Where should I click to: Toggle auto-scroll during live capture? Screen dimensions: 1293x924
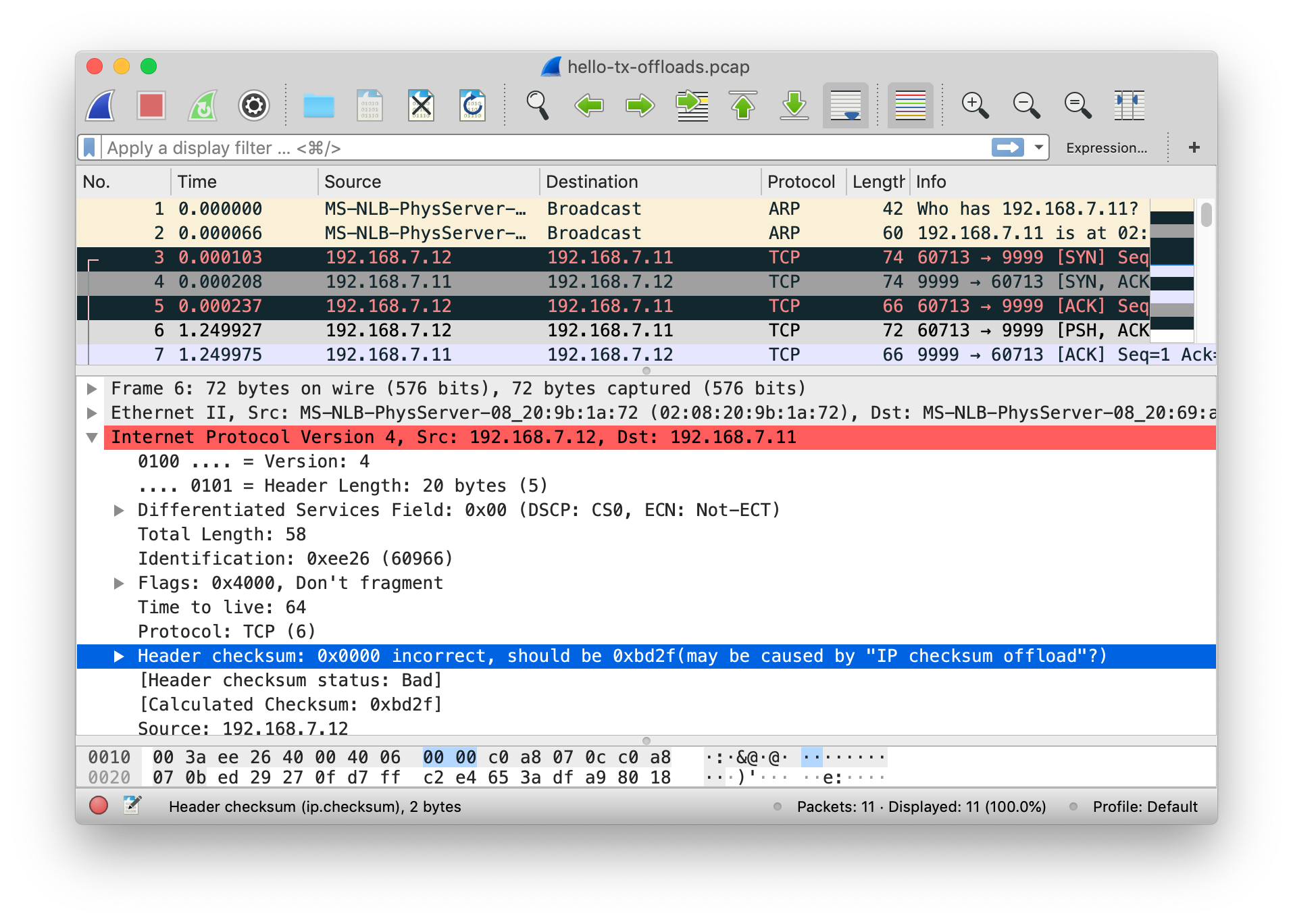click(845, 105)
